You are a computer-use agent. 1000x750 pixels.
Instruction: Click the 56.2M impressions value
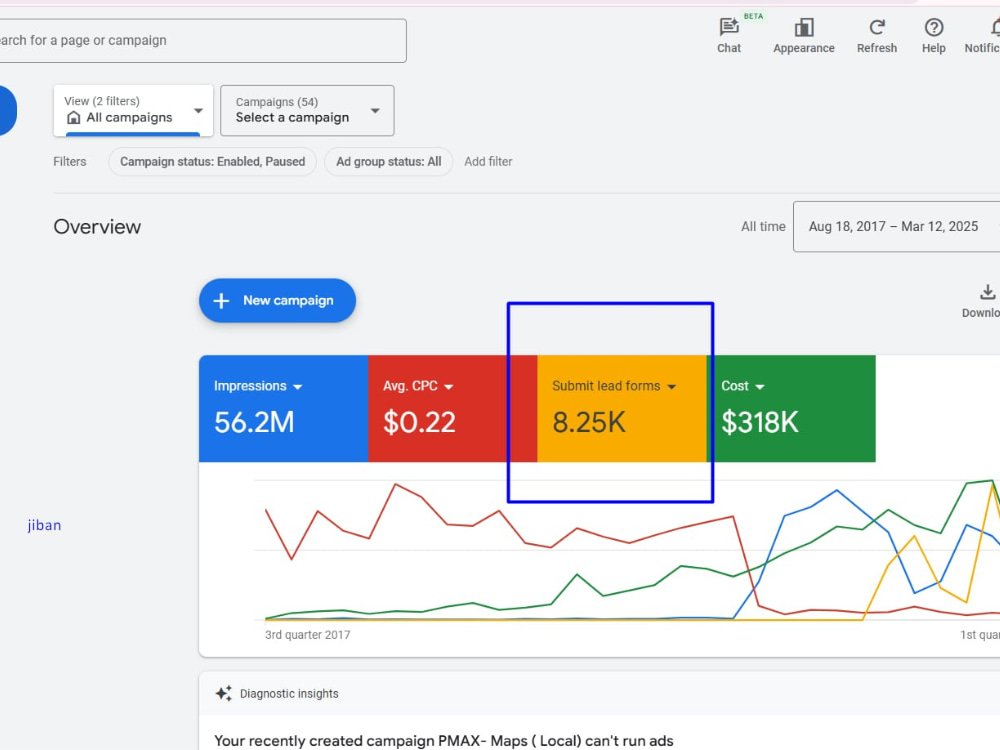254,422
